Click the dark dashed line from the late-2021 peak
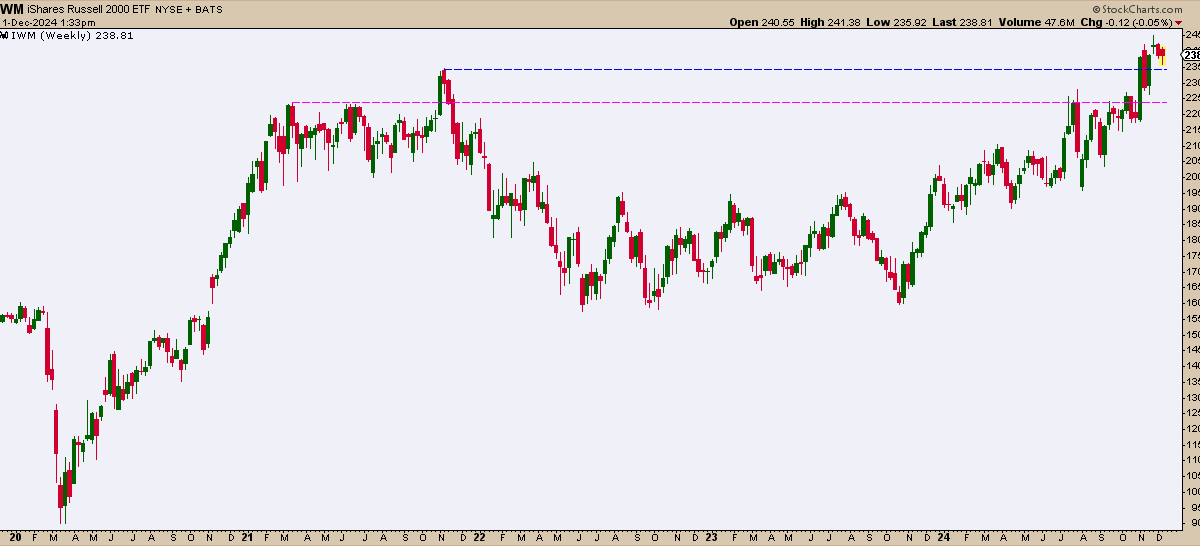Screen dimensions: 1200x546 point(805,69)
